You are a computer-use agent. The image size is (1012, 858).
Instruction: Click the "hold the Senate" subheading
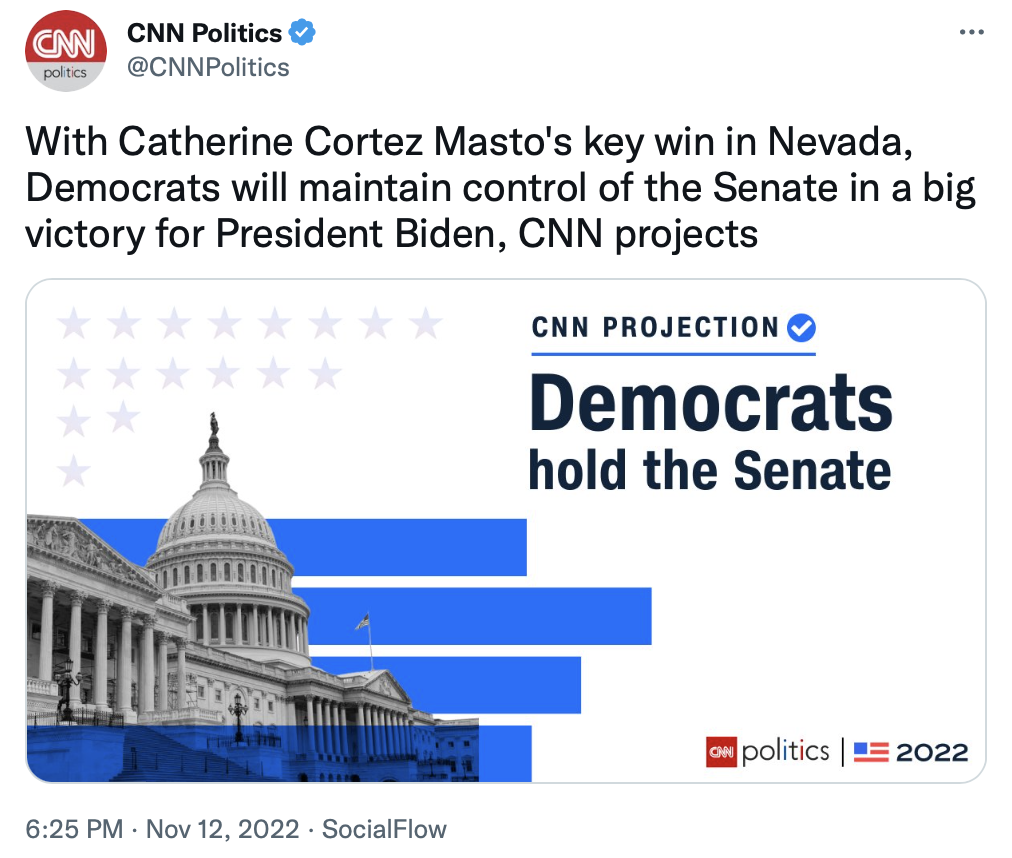pos(709,470)
